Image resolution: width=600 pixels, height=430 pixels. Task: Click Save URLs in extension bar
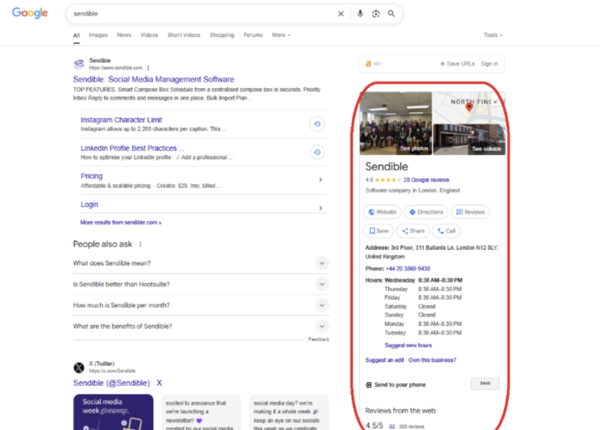[457, 64]
